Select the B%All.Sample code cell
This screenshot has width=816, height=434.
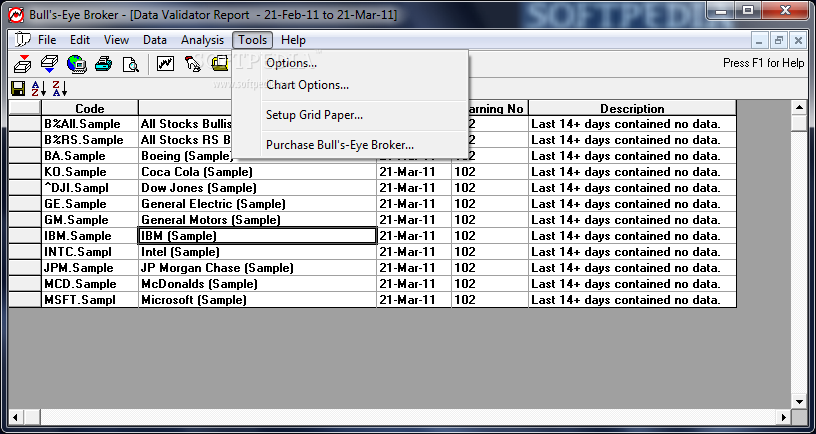[x=90, y=124]
